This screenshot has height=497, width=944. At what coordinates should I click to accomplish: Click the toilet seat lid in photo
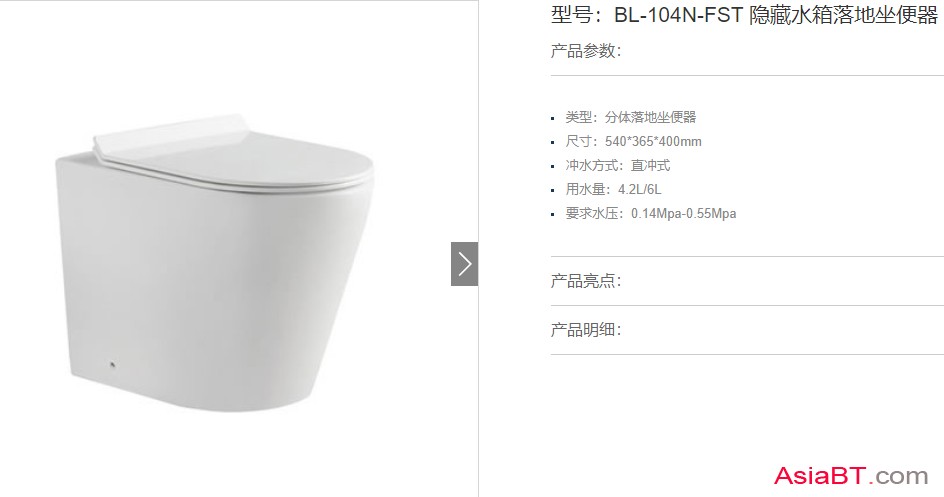tap(234, 156)
